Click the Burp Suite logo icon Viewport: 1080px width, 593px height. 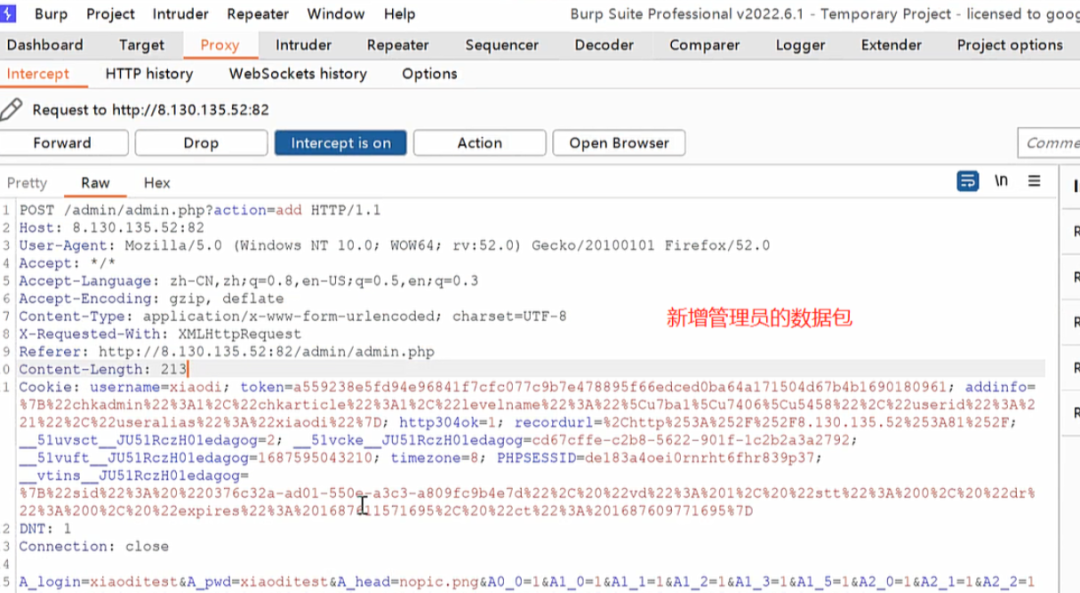pos(8,13)
